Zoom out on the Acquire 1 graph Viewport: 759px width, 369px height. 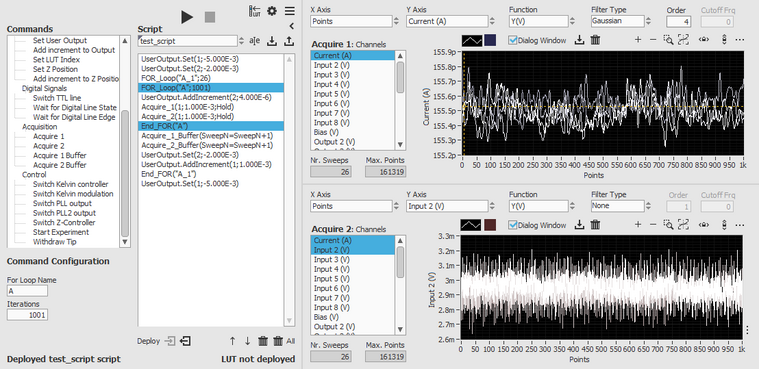653,40
